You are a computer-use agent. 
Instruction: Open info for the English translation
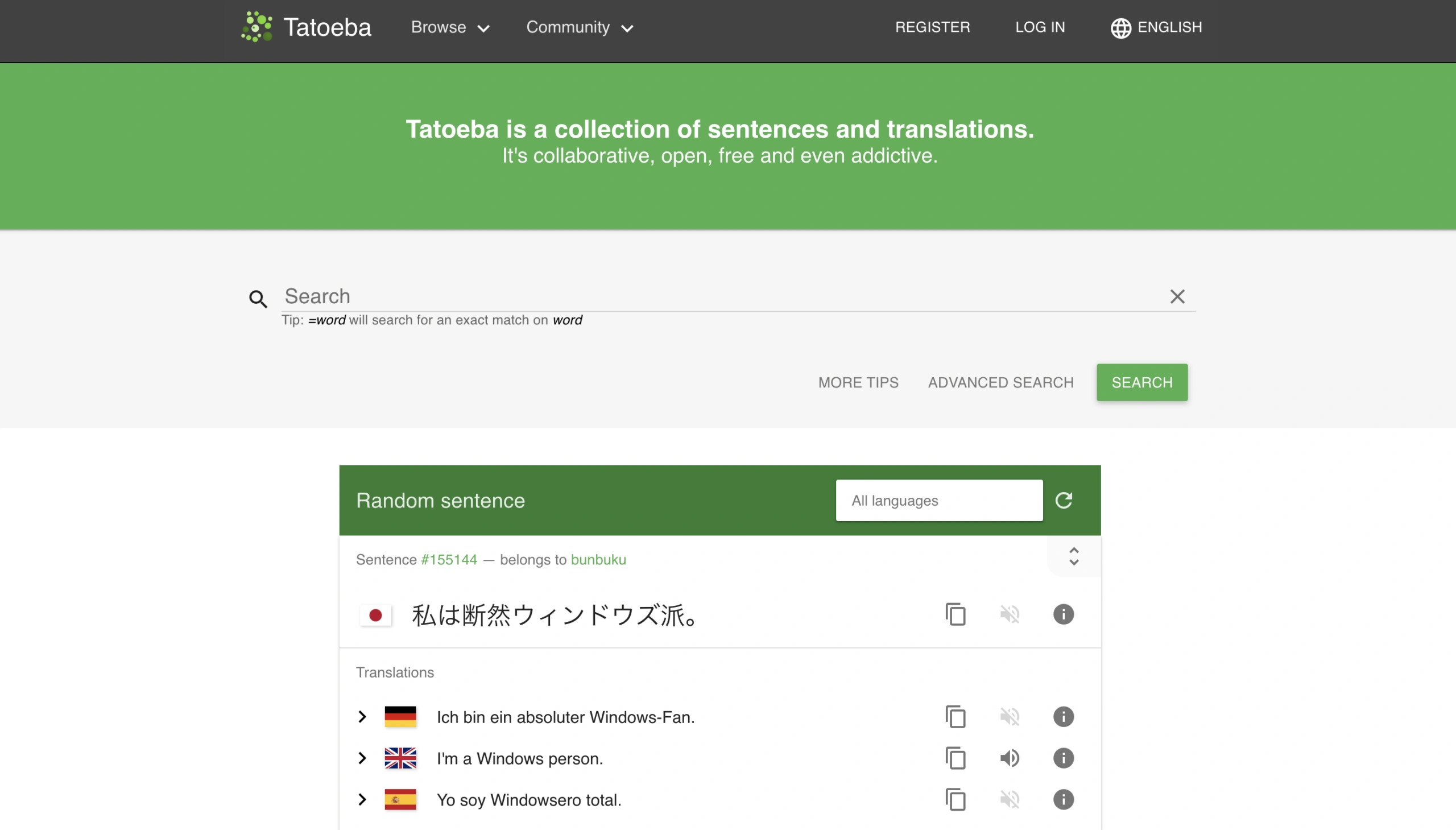1063,758
